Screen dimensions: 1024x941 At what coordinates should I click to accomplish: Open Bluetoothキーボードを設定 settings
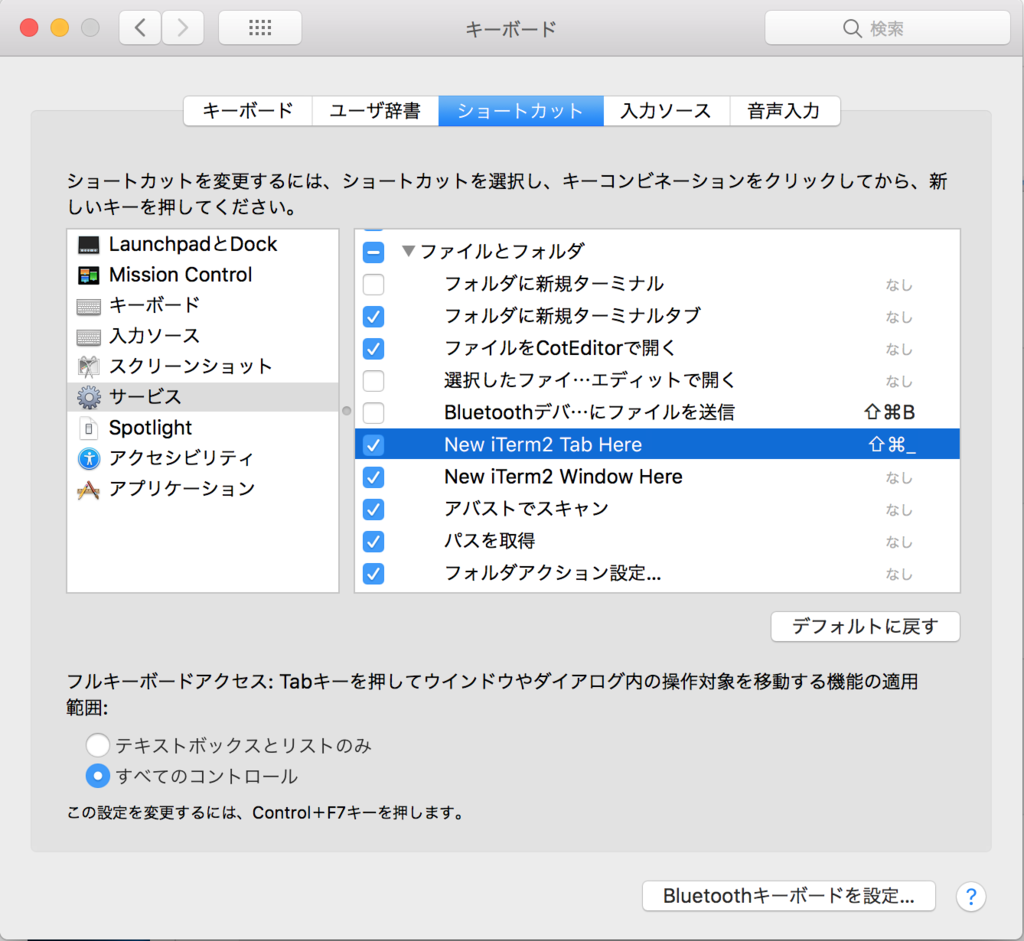pos(789,897)
